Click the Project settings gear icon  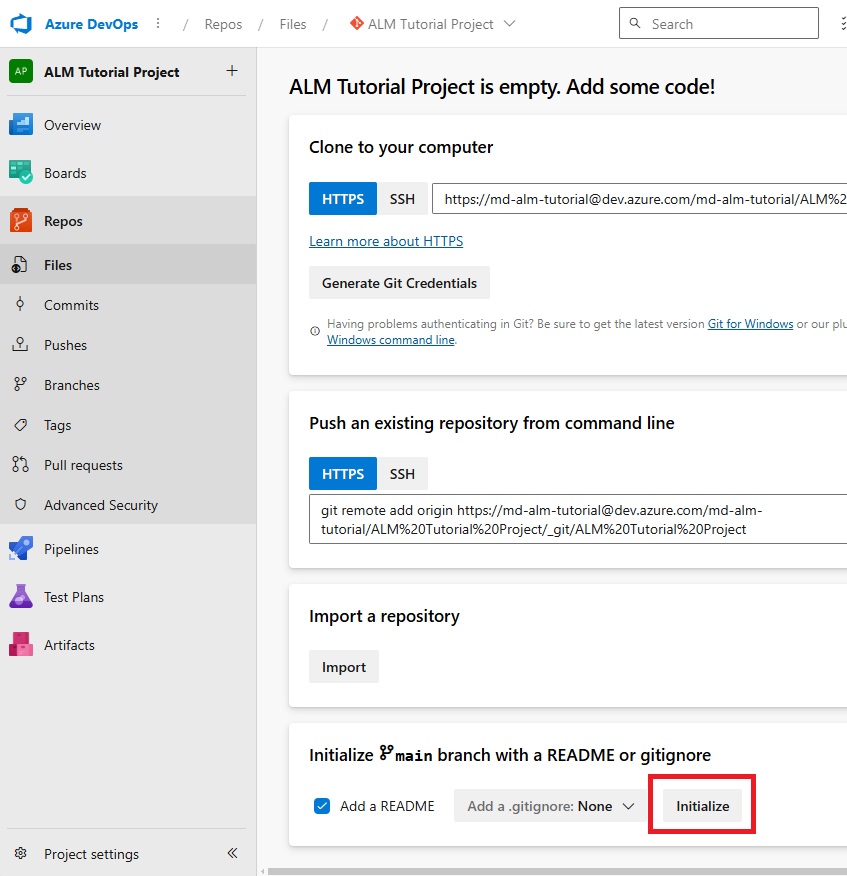coord(21,853)
